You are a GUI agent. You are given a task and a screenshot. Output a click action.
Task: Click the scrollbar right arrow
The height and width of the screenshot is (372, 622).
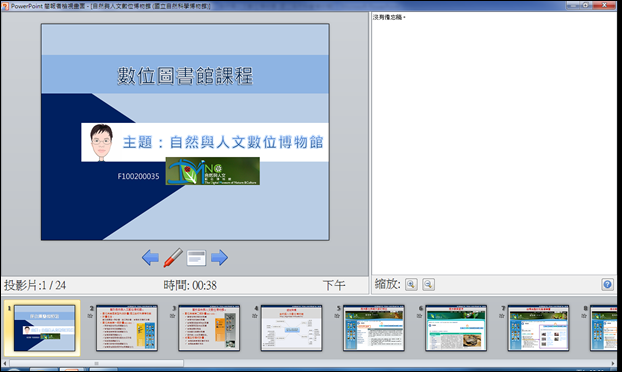[613, 363]
